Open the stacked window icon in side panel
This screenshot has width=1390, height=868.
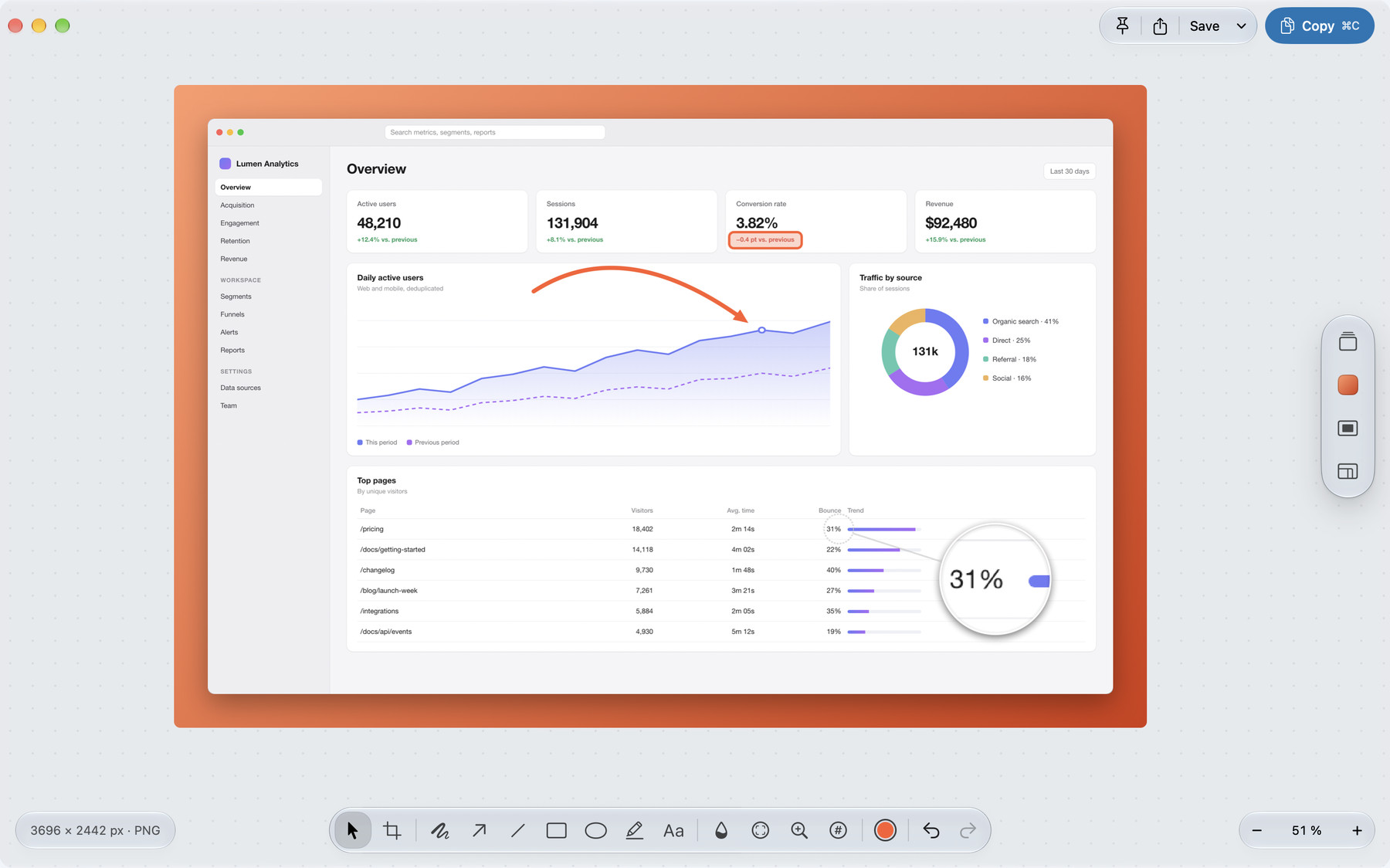click(x=1348, y=341)
